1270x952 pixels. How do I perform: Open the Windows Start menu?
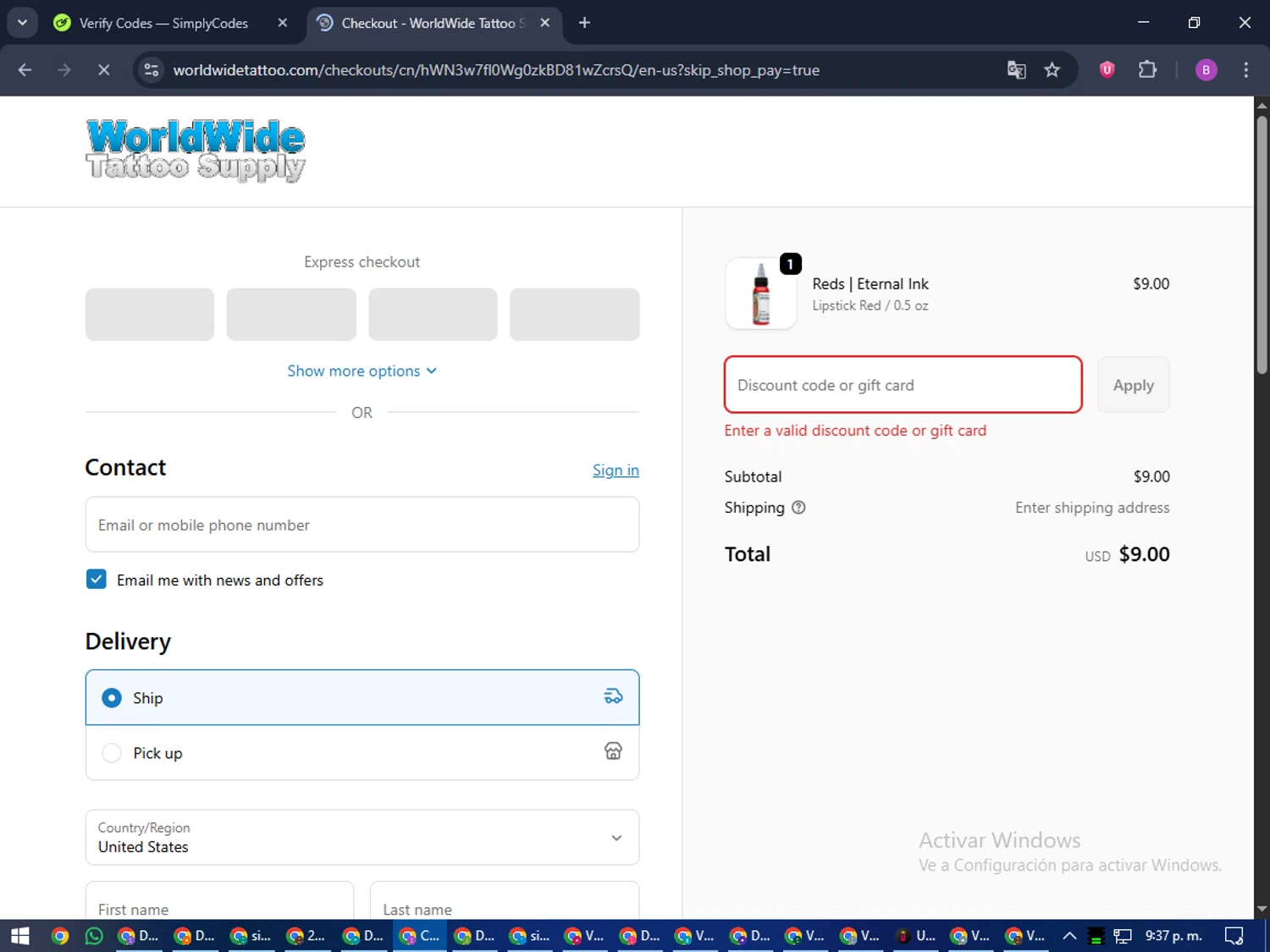click(19, 936)
